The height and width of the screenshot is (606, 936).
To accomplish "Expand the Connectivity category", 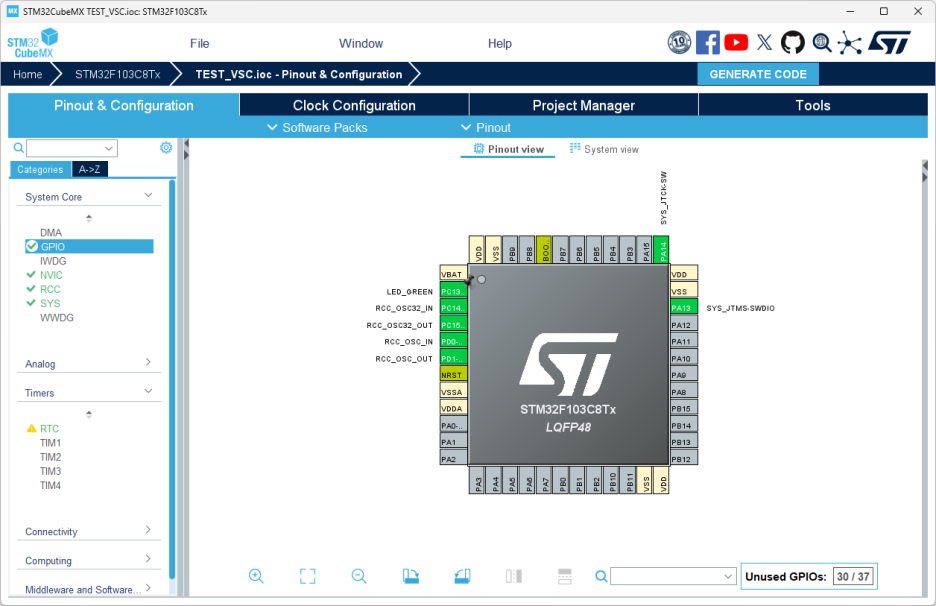I will (x=148, y=530).
